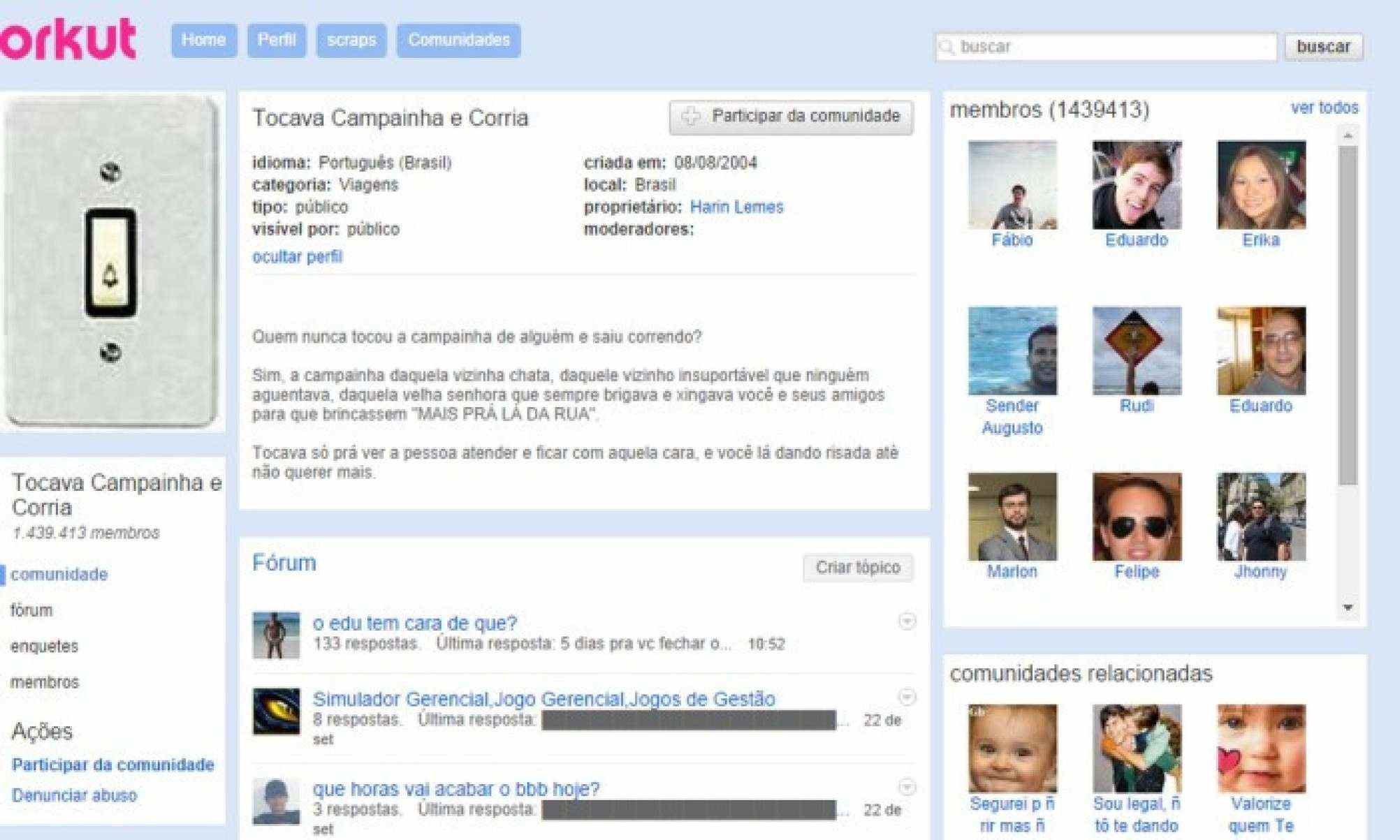Open Harin Lemes's profile link
Viewport: 1400px width, 840px height.
(737, 206)
